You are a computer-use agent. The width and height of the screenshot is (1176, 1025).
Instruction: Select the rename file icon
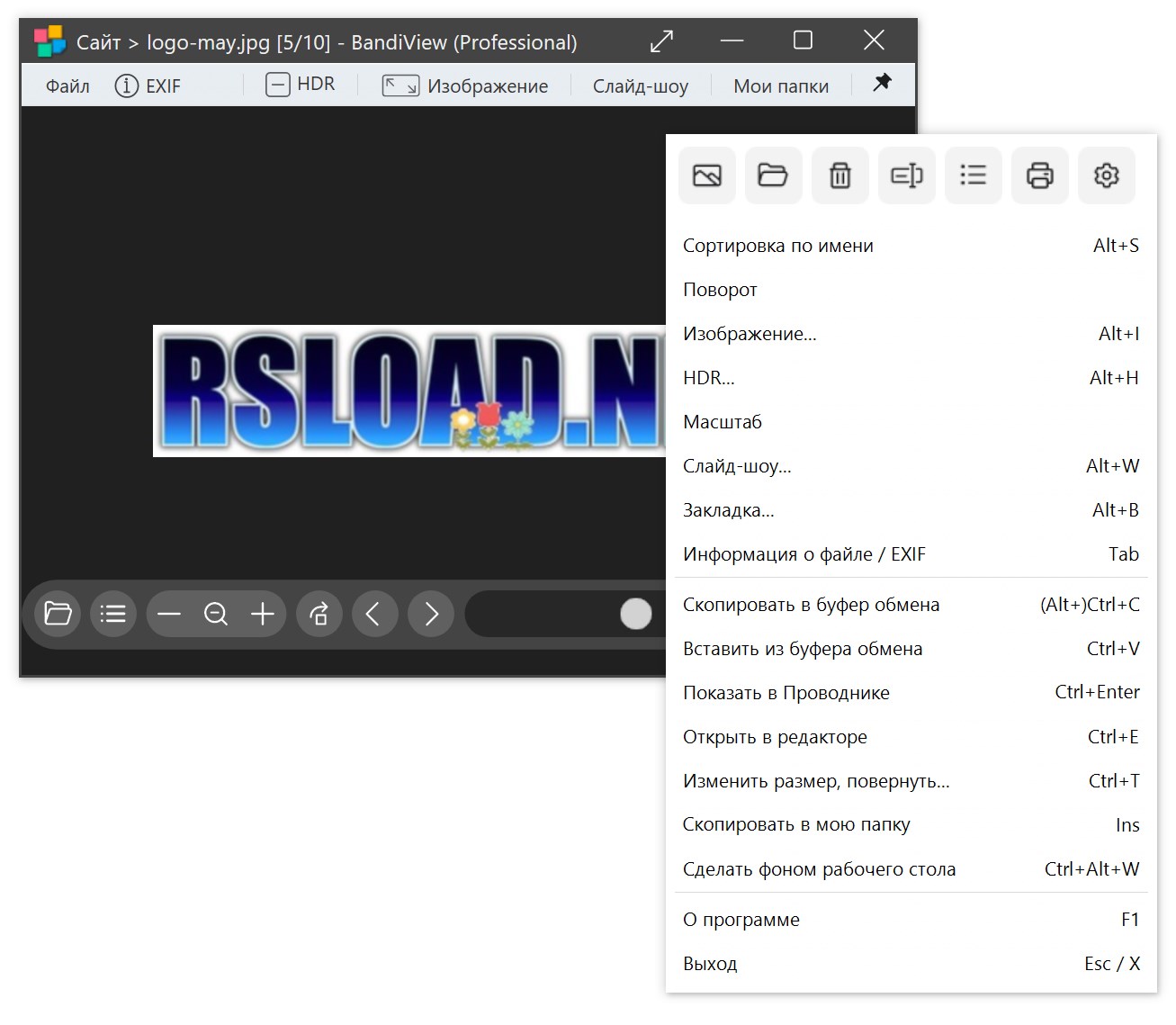(906, 175)
